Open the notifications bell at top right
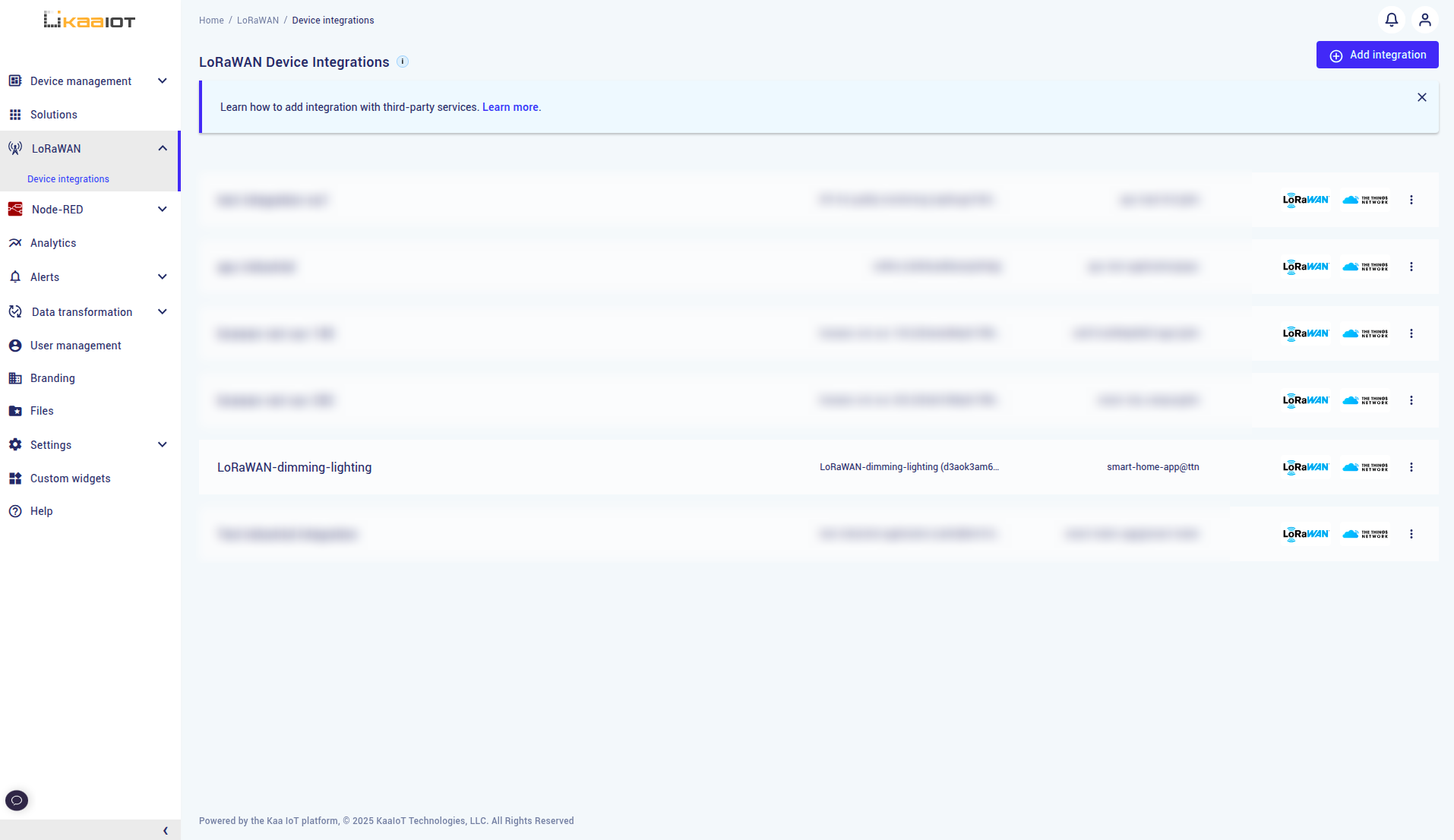 click(x=1391, y=20)
